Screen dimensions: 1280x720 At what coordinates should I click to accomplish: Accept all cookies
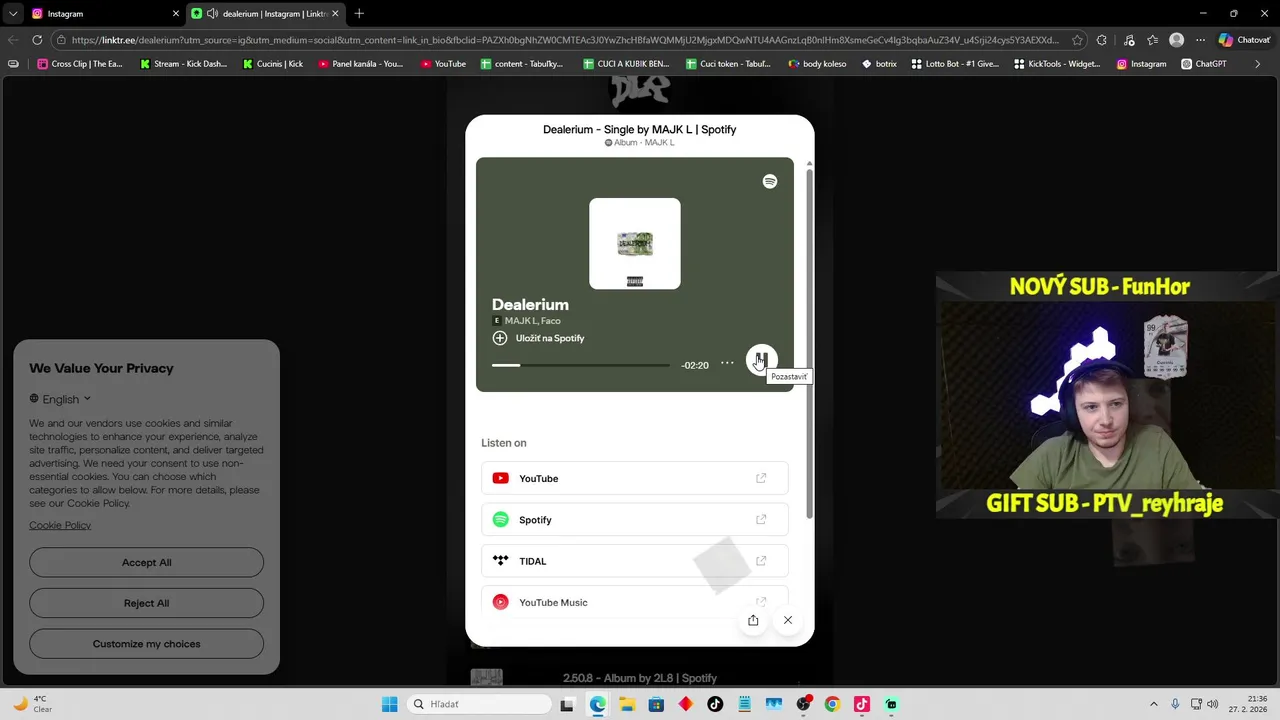pyautogui.click(x=146, y=562)
